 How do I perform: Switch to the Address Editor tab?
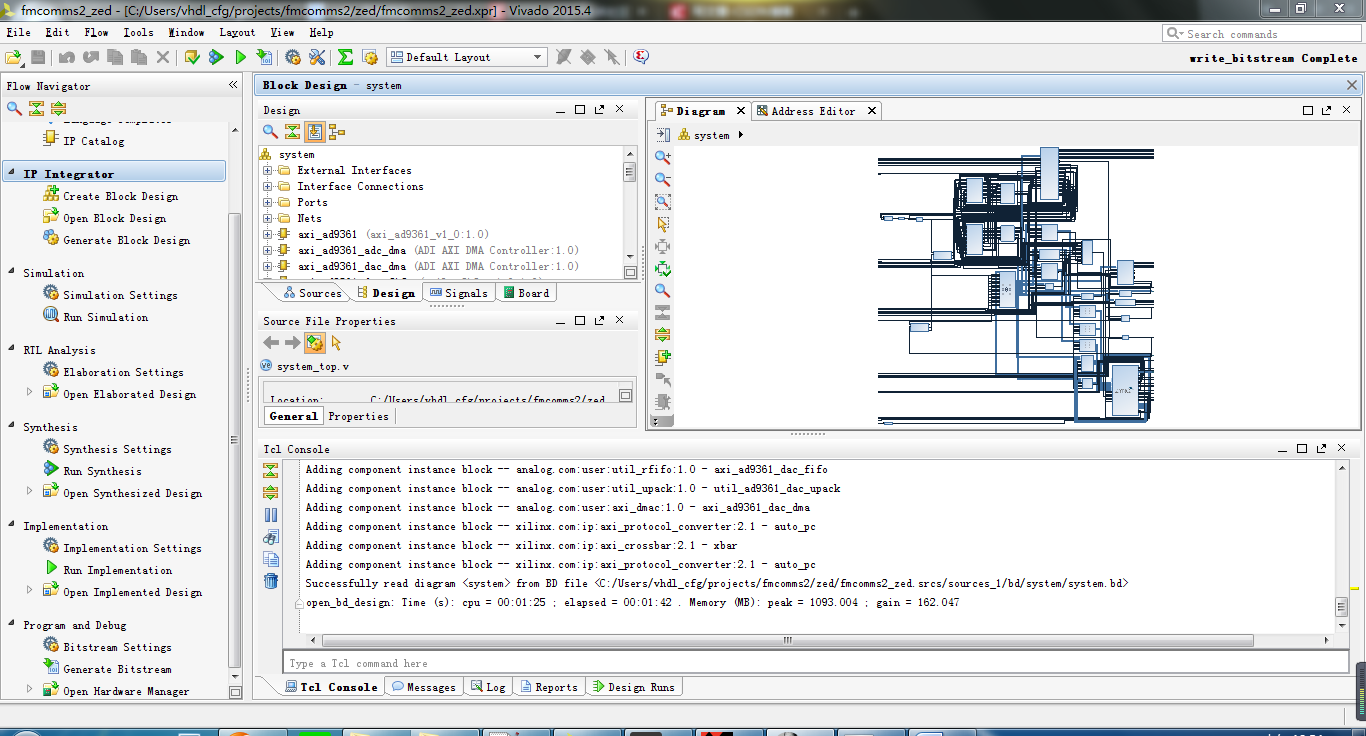point(812,111)
